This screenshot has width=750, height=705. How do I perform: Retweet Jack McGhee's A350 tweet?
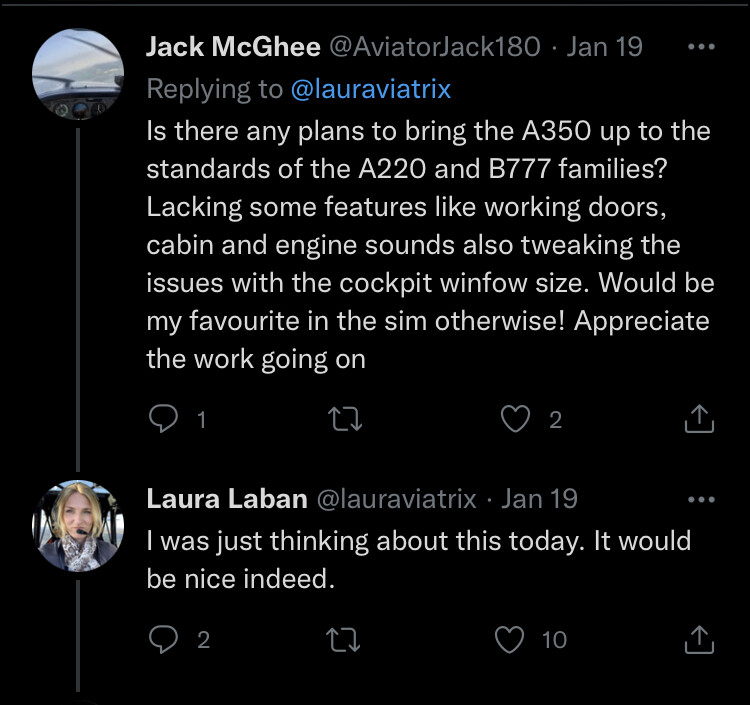pos(346,420)
